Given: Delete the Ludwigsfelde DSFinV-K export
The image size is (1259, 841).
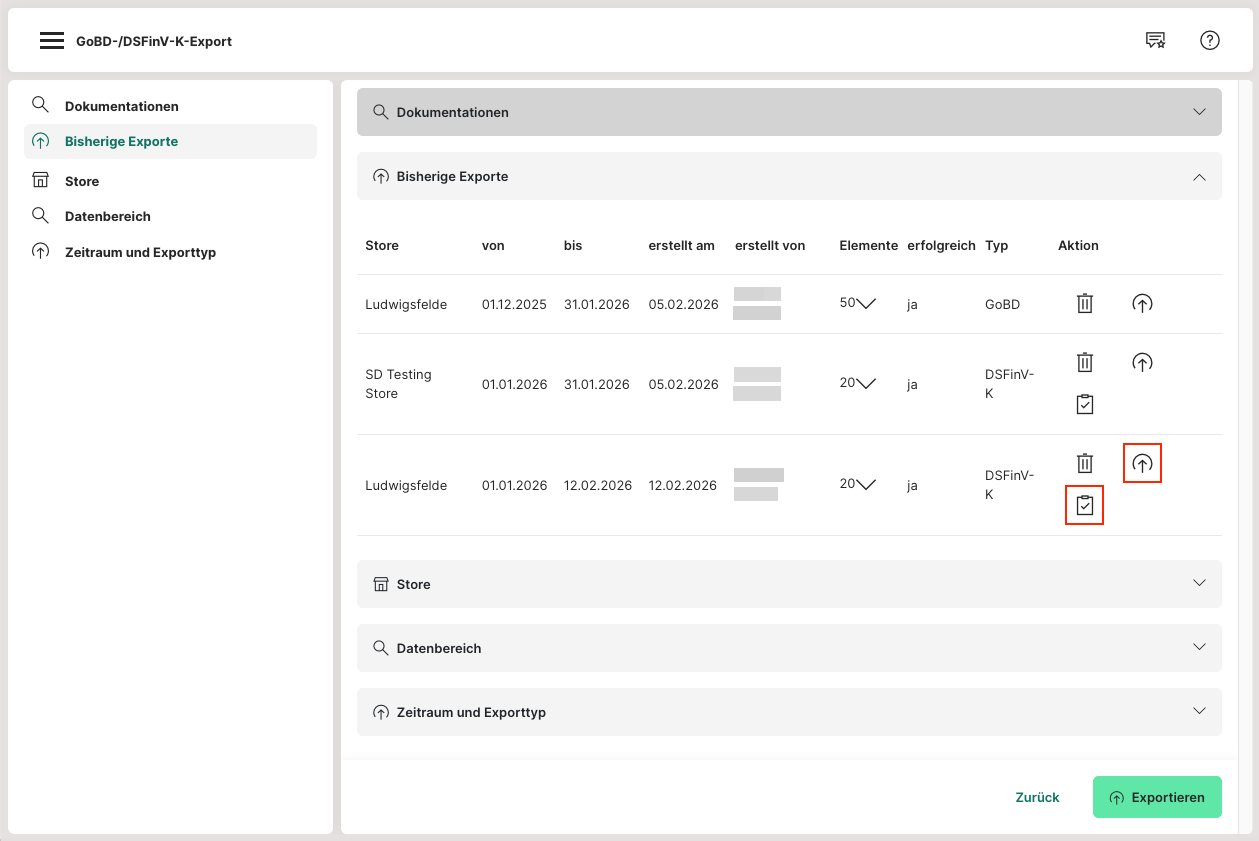Looking at the screenshot, I should coord(1085,464).
